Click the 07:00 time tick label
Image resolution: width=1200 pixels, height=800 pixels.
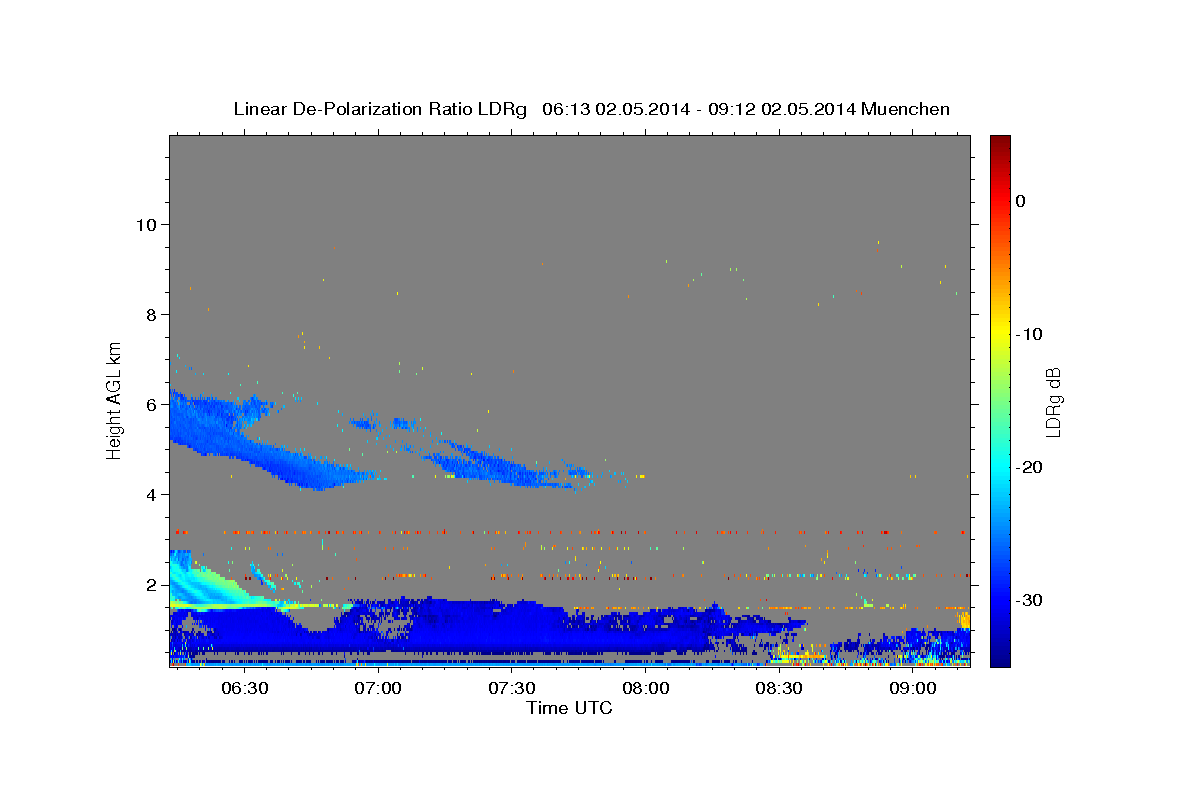(378, 689)
